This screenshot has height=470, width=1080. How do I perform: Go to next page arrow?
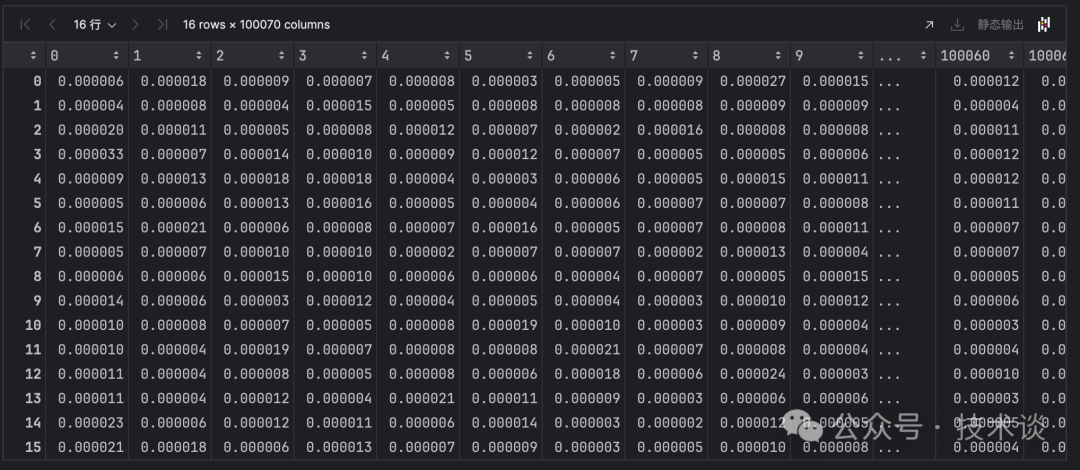point(135,25)
